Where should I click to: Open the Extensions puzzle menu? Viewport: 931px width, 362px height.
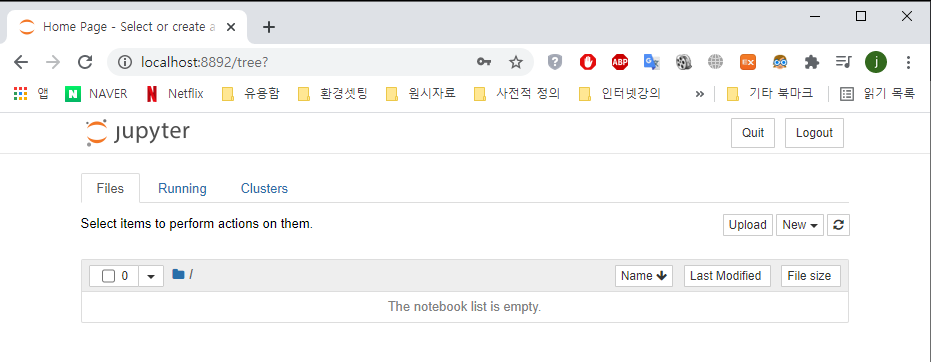click(x=812, y=62)
